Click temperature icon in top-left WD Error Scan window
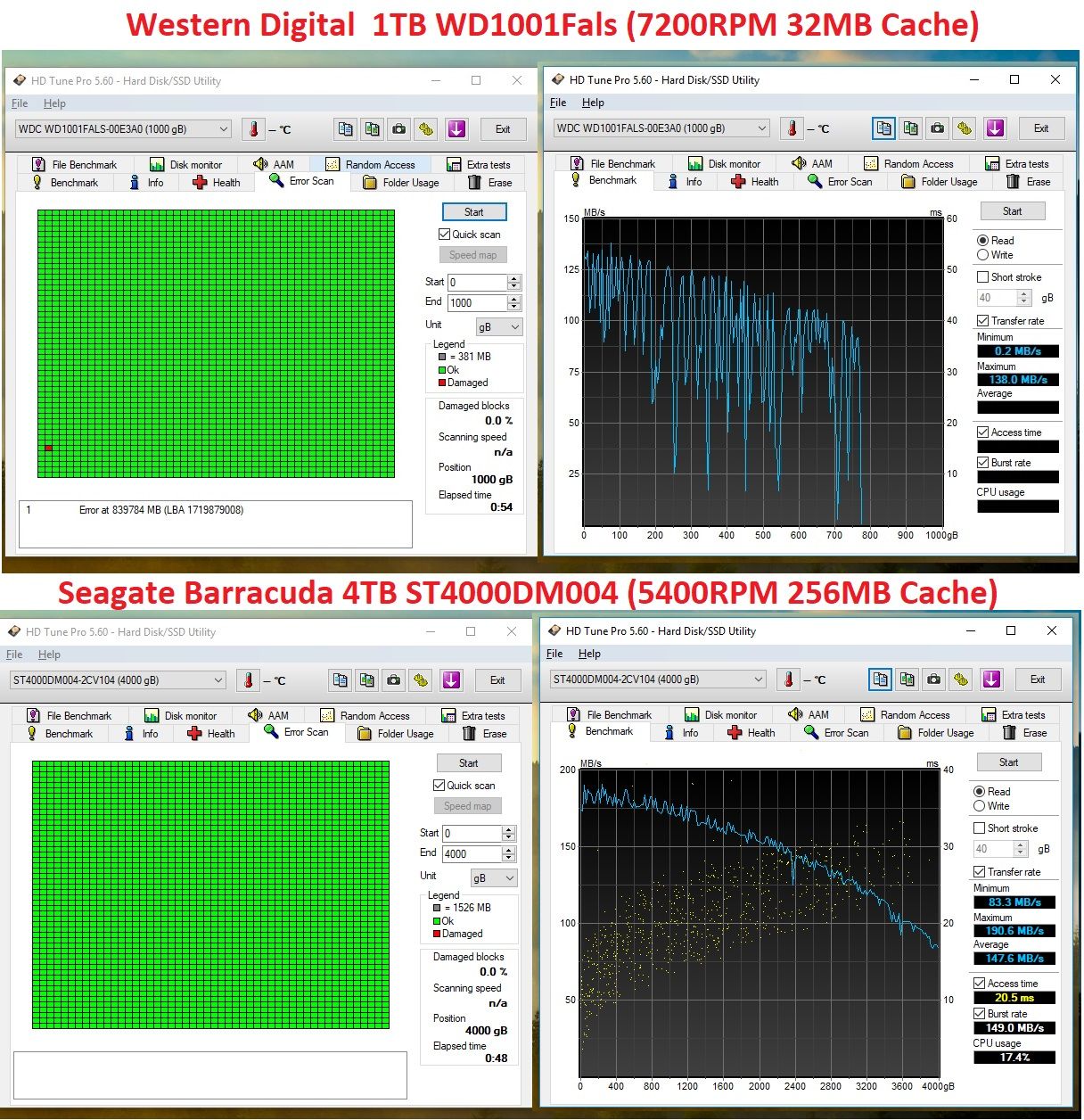The height and width of the screenshot is (1120, 1084). (254, 129)
